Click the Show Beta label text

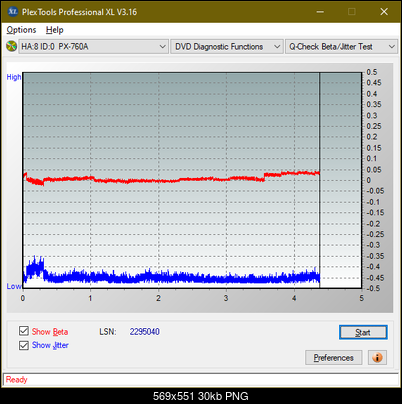coord(50,332)
